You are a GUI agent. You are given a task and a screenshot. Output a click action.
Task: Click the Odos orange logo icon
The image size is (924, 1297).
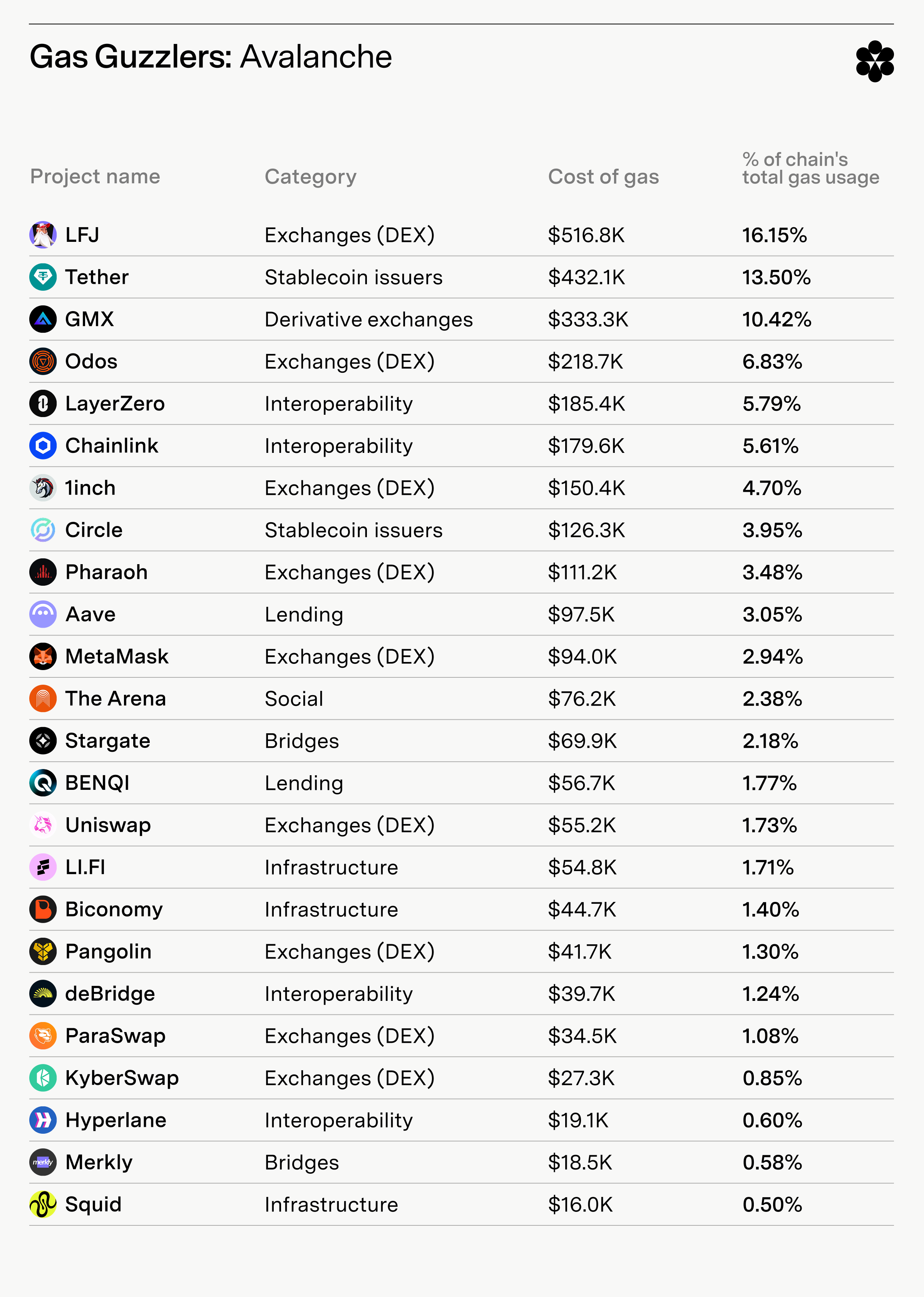(43, 361)
